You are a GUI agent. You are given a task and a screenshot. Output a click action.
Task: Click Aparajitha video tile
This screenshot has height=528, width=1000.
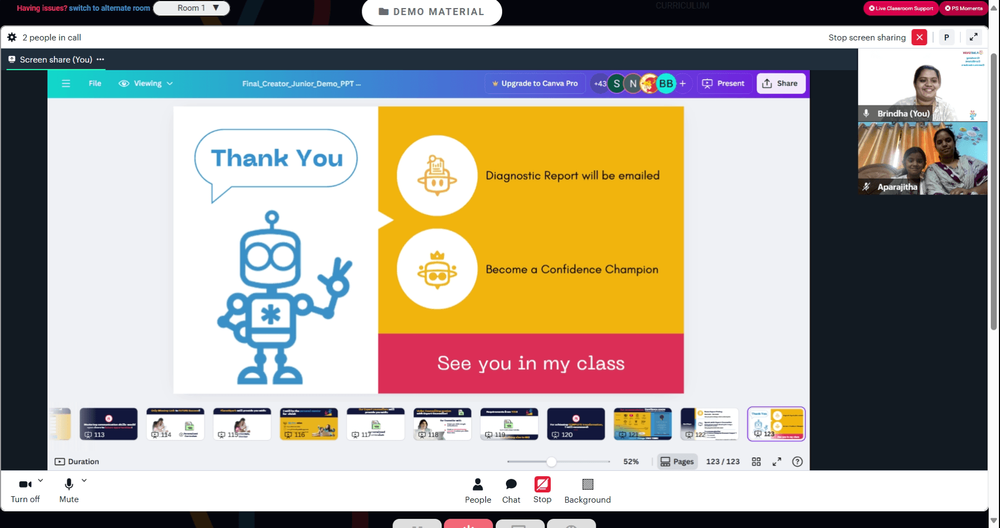point(922,158)
